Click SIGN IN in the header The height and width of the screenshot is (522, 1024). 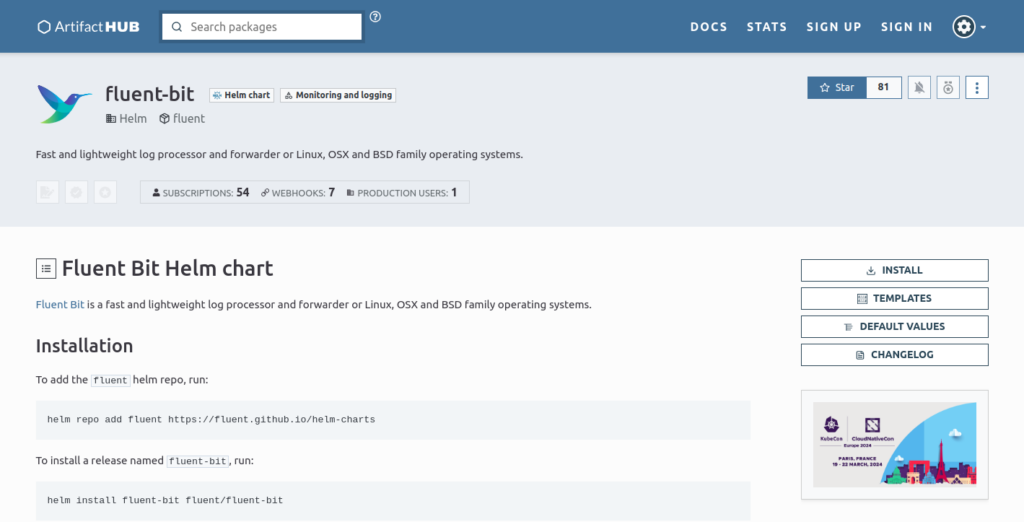pos(906,27)
